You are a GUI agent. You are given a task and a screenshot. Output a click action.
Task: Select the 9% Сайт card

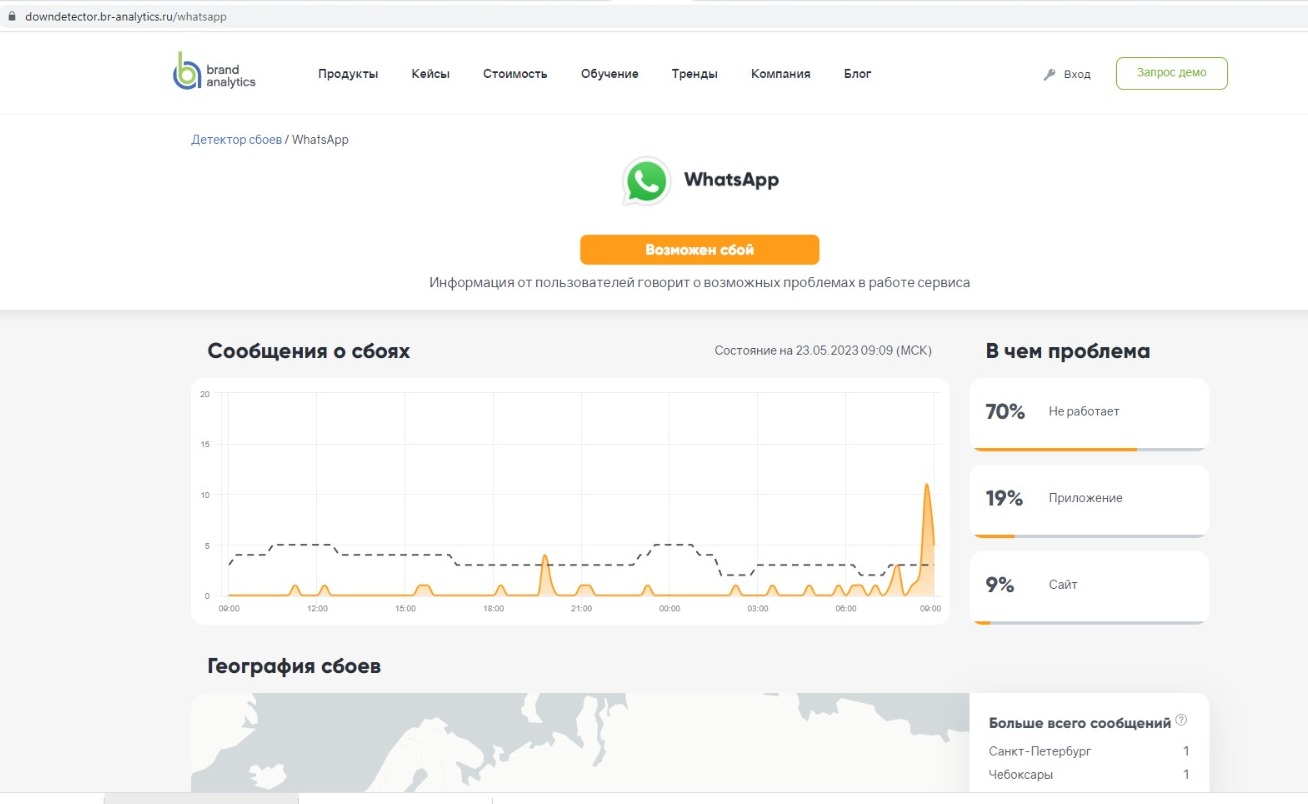[1089, 588]
